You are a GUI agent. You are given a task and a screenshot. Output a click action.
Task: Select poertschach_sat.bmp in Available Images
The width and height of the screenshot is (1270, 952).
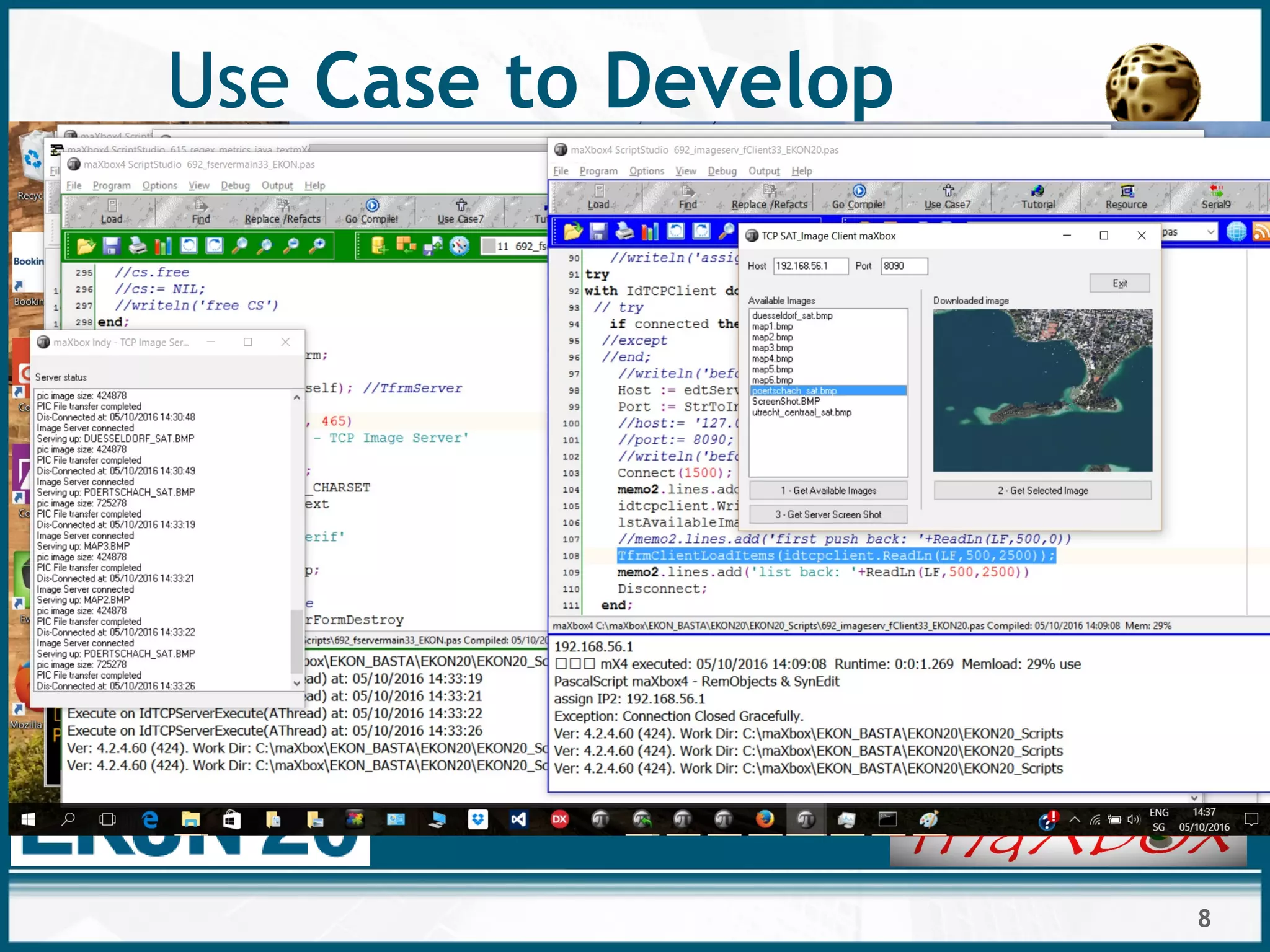[x=828, y=390]
